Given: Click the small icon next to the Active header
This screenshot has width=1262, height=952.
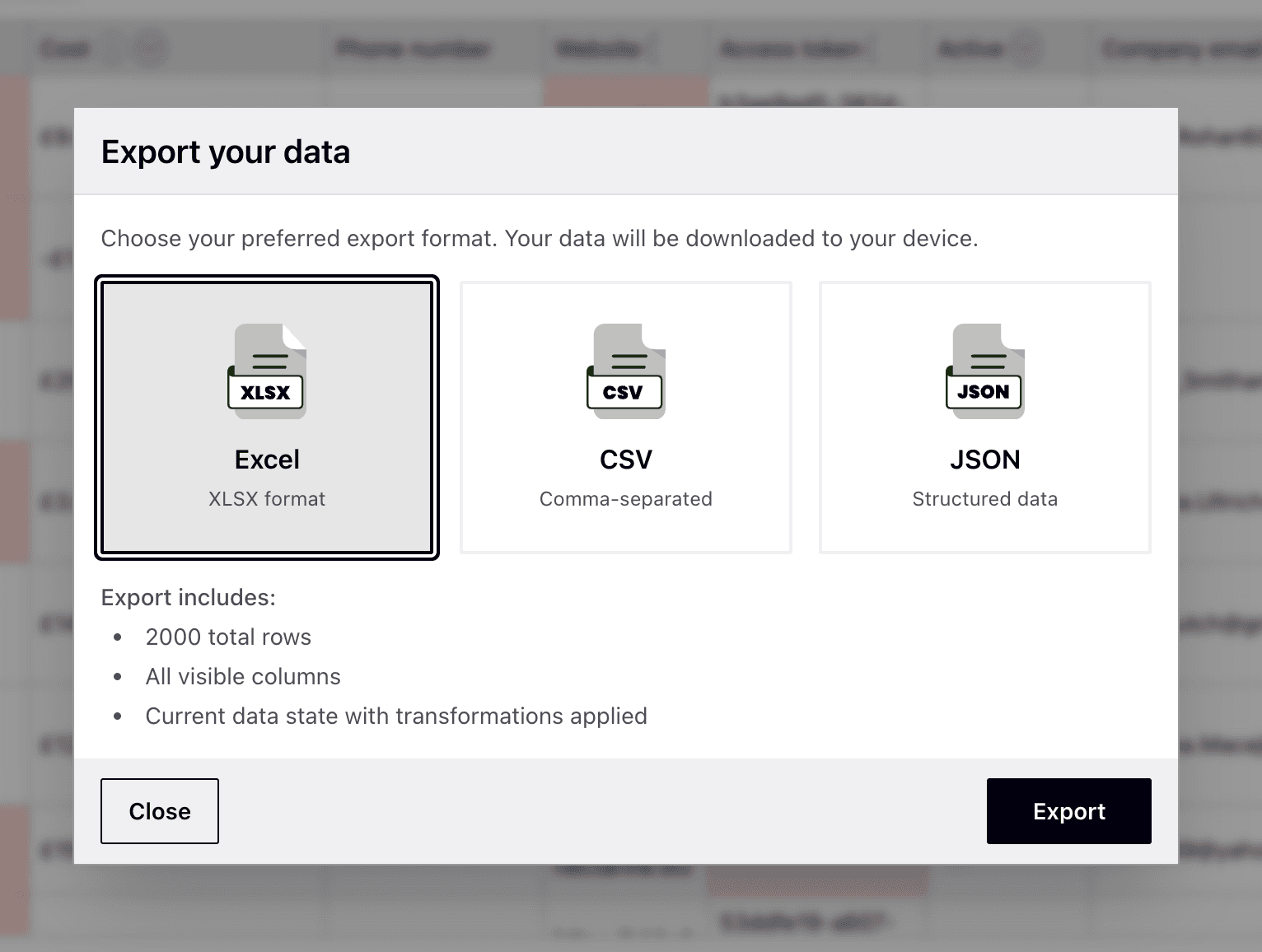Looking at the screenshot, I should coord(1024,48).
